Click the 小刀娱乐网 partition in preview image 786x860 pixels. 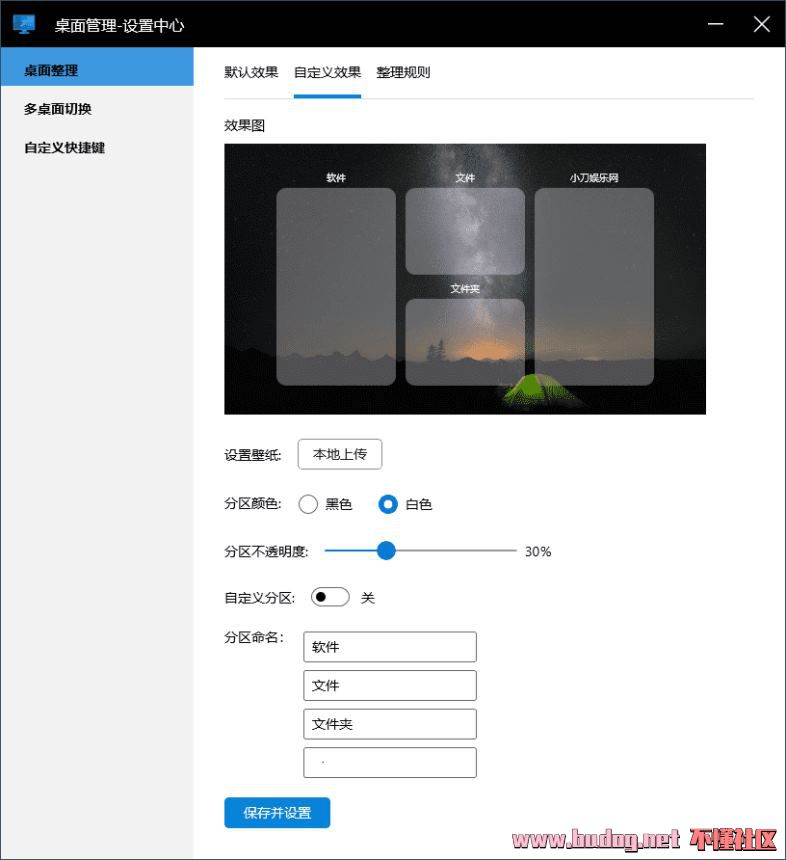tap(594, 286)
